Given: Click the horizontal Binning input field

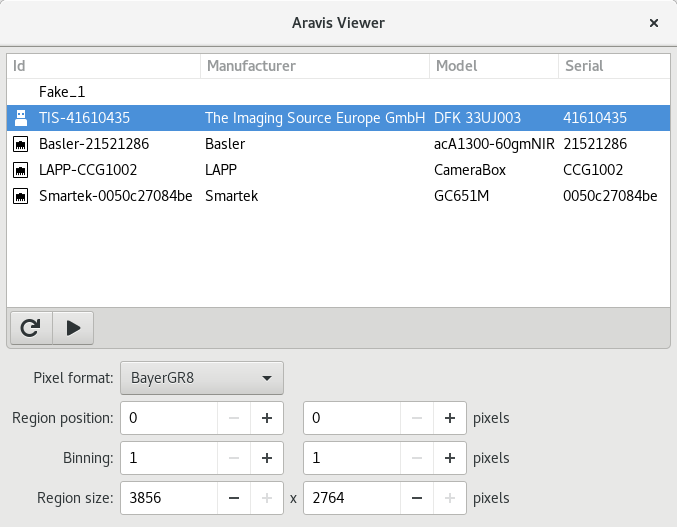Looking at the screenshot, I should coord(169,458).
